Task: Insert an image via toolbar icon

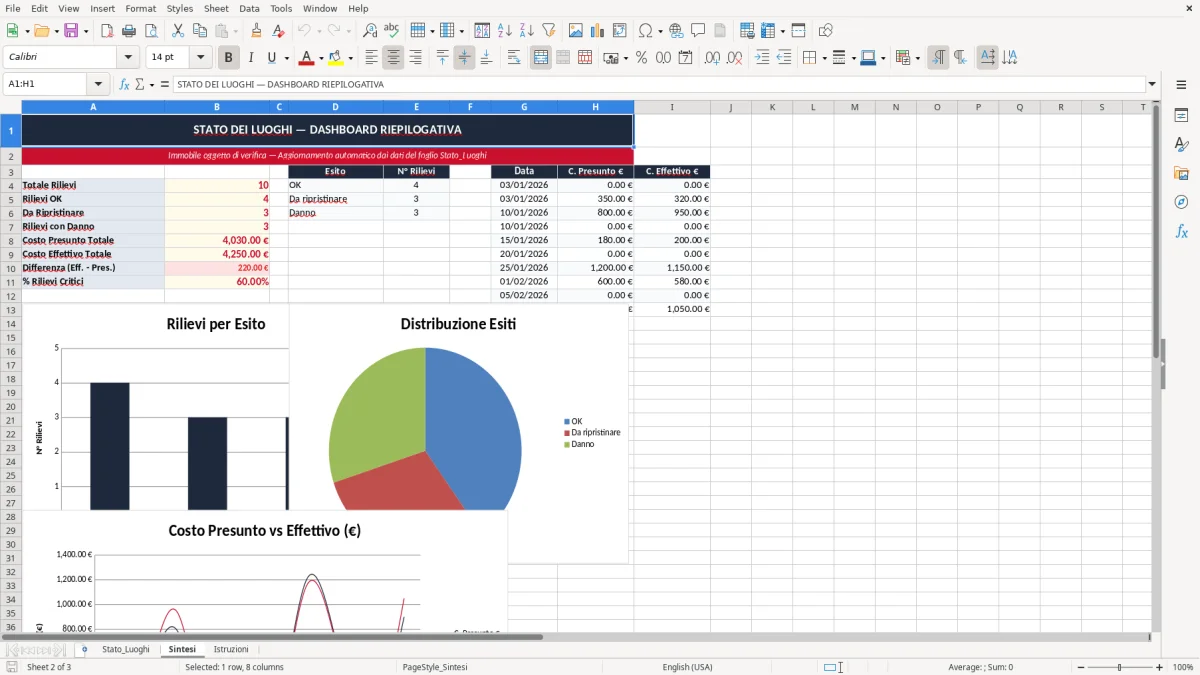Action: pyautogui.click(x=576, y=31)
